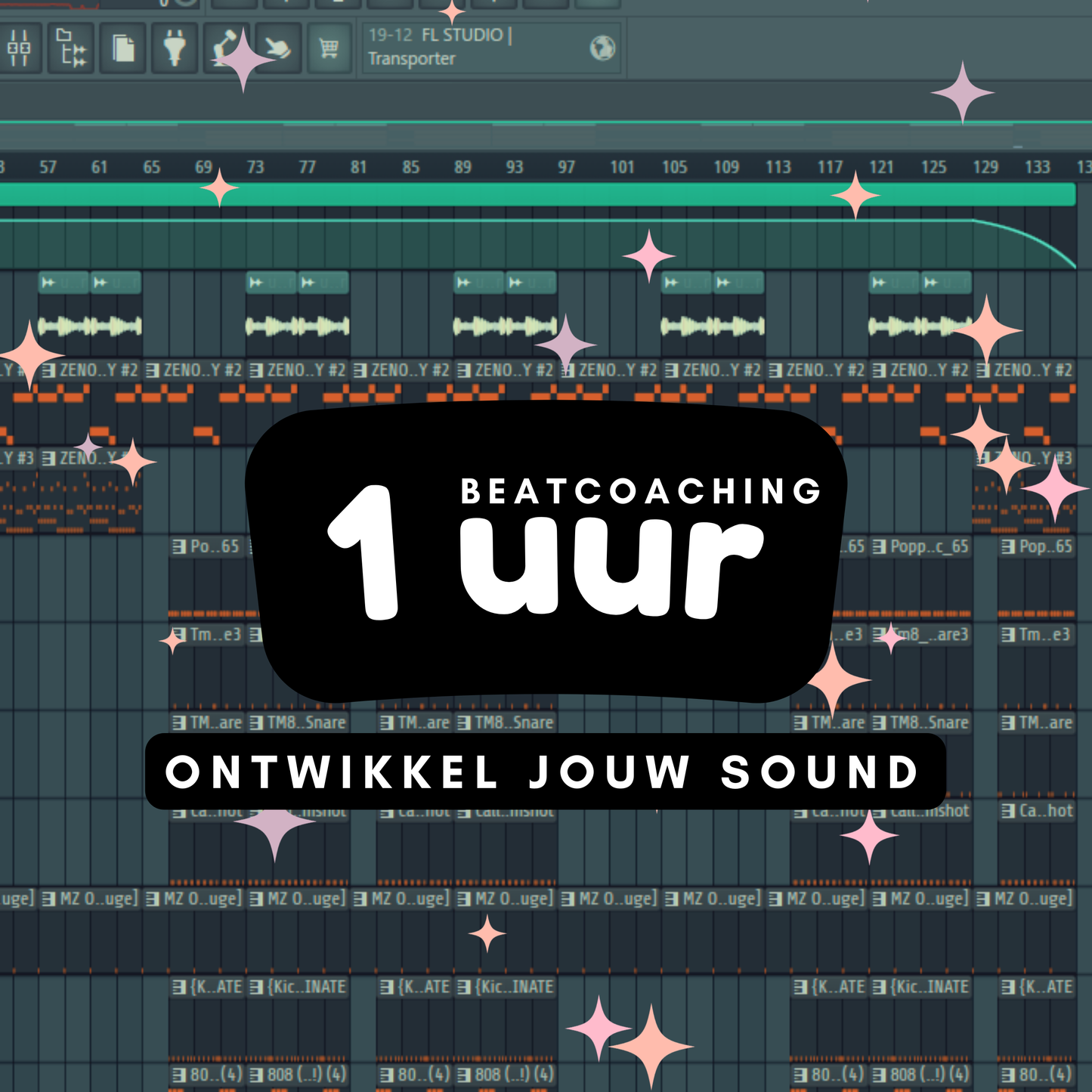This screenshot has width=1092, height=1092.
Task: Click the globe icon in the hint panel
Action: 599,47
